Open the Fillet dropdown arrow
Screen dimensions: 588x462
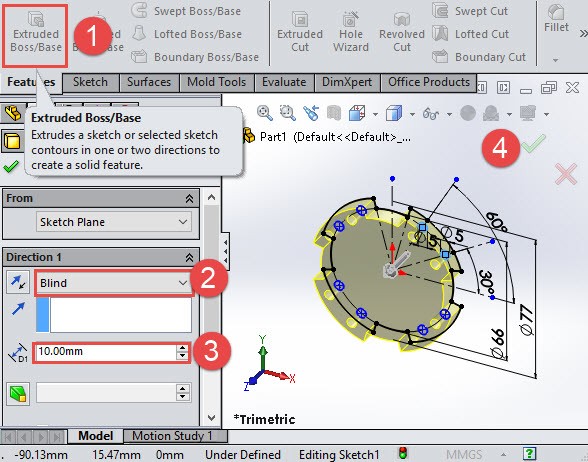click(555, 60)
